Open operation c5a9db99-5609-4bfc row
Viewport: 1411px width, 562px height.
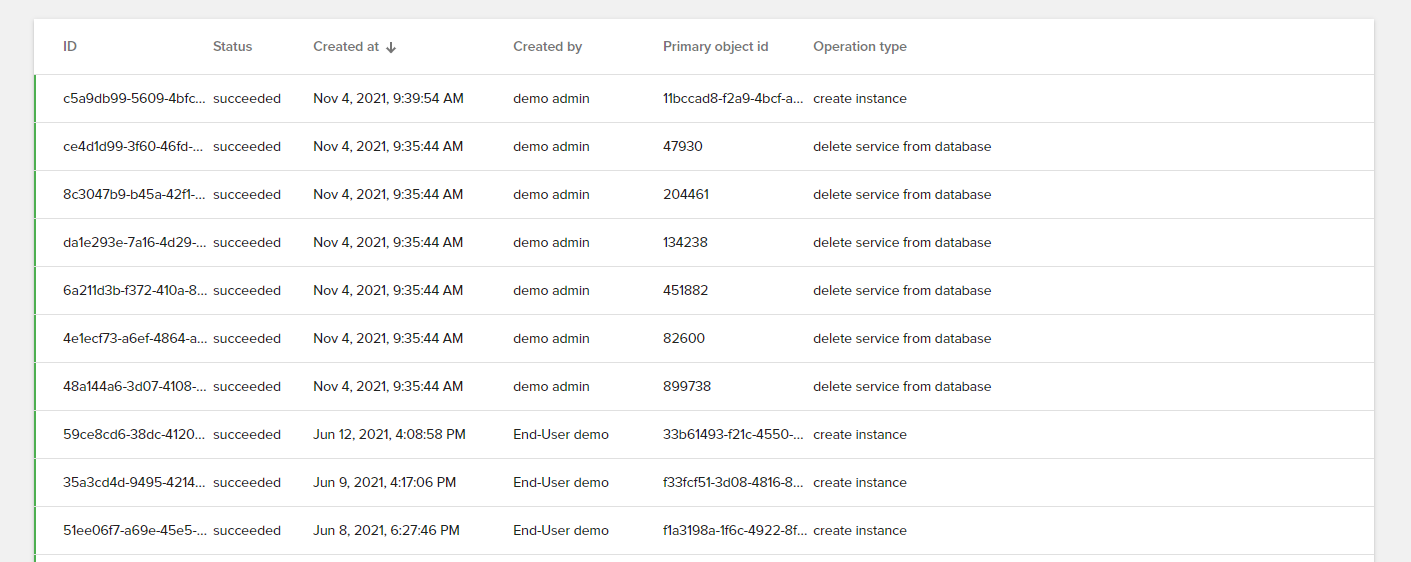coord(135,99)
